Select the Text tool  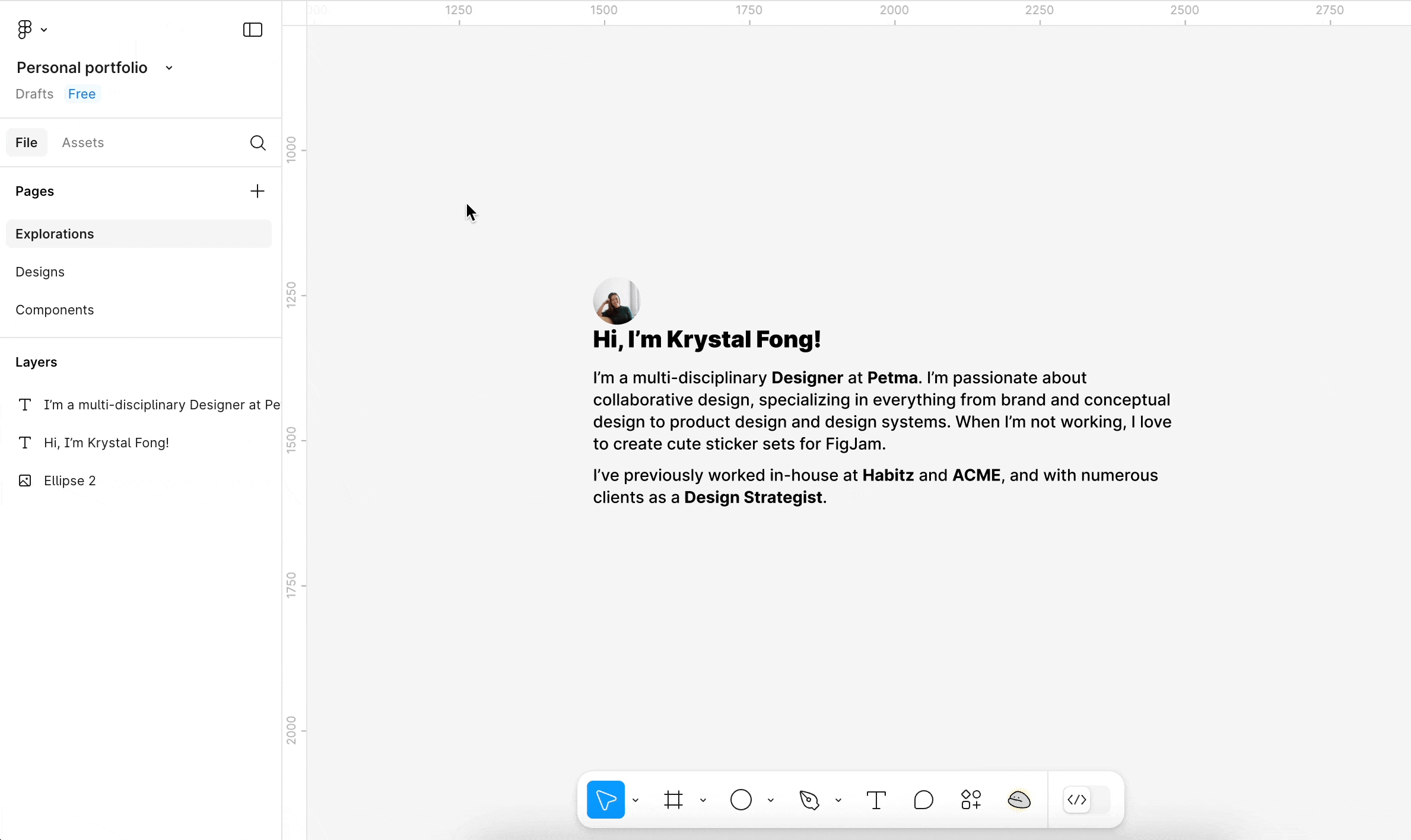point(876,800)
